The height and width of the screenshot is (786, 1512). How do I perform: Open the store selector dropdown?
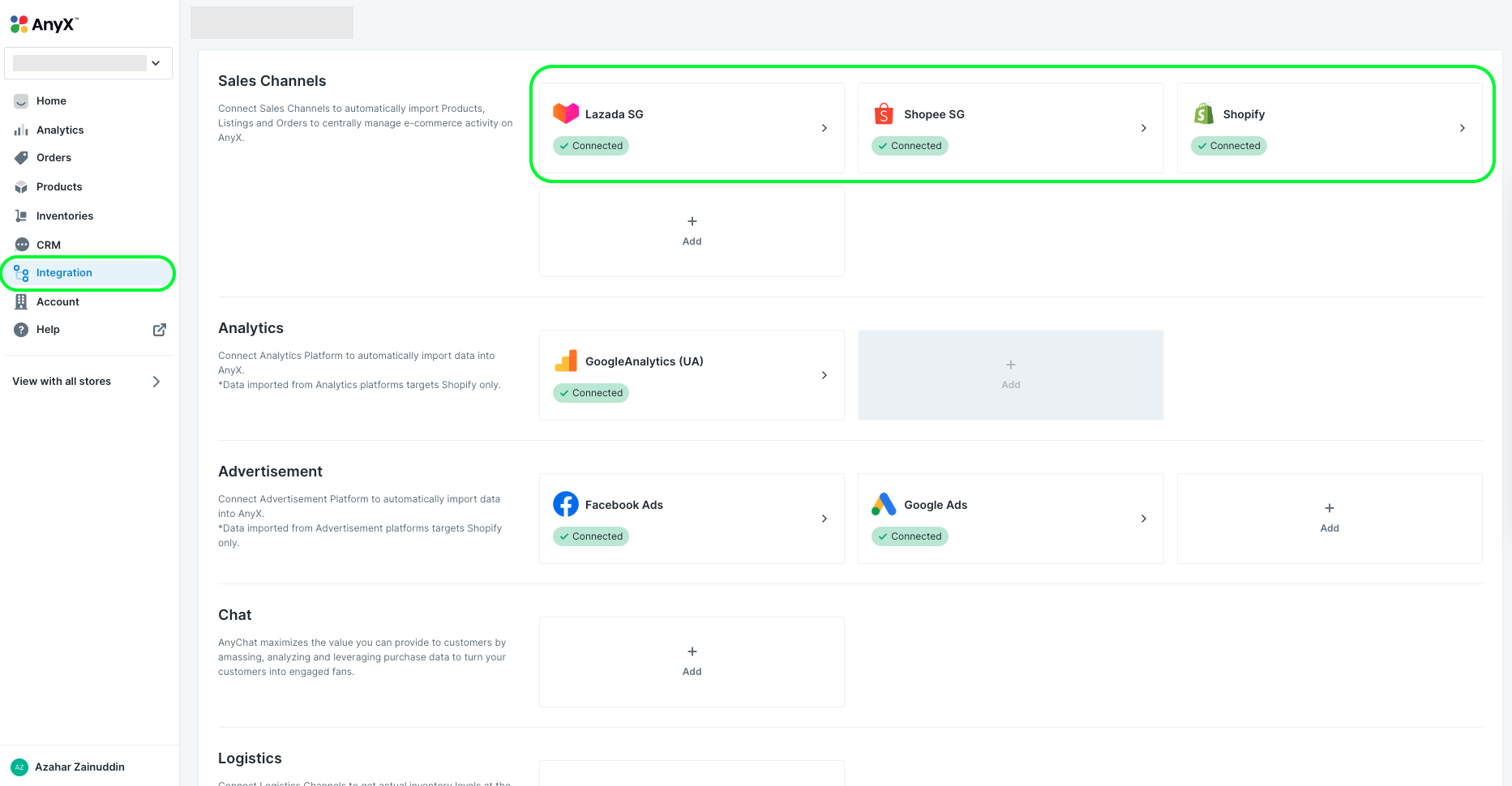[x=88, y=63]
